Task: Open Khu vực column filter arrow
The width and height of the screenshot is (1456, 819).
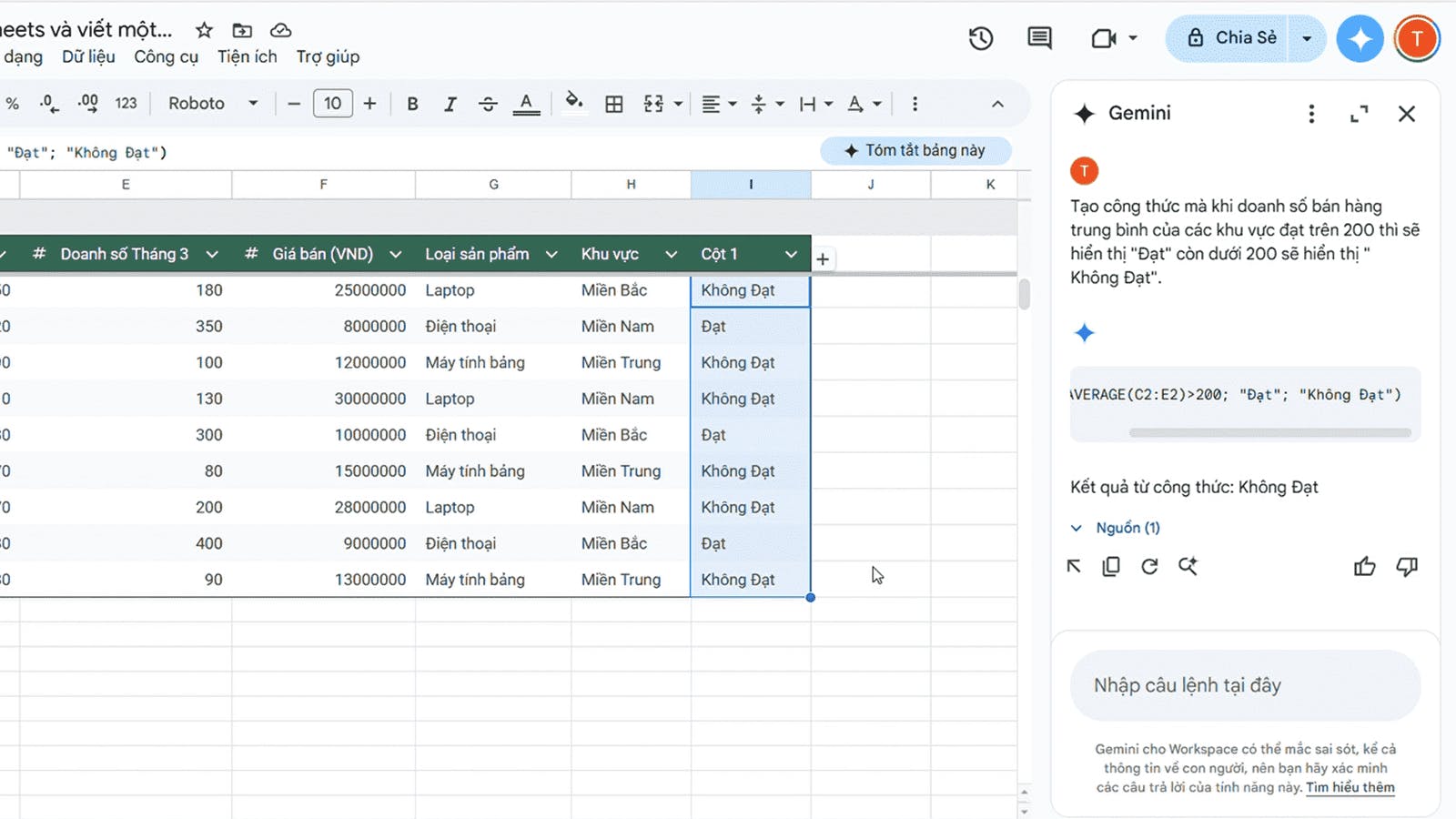Action: coord(671,255)
